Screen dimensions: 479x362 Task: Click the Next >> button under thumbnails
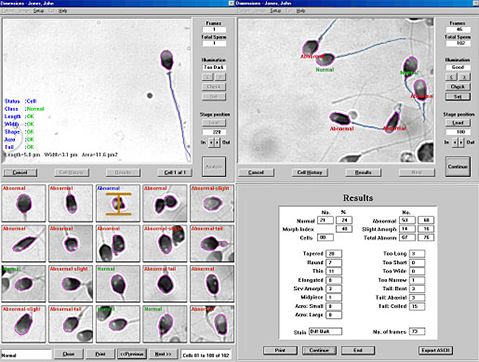pos(163,354)
